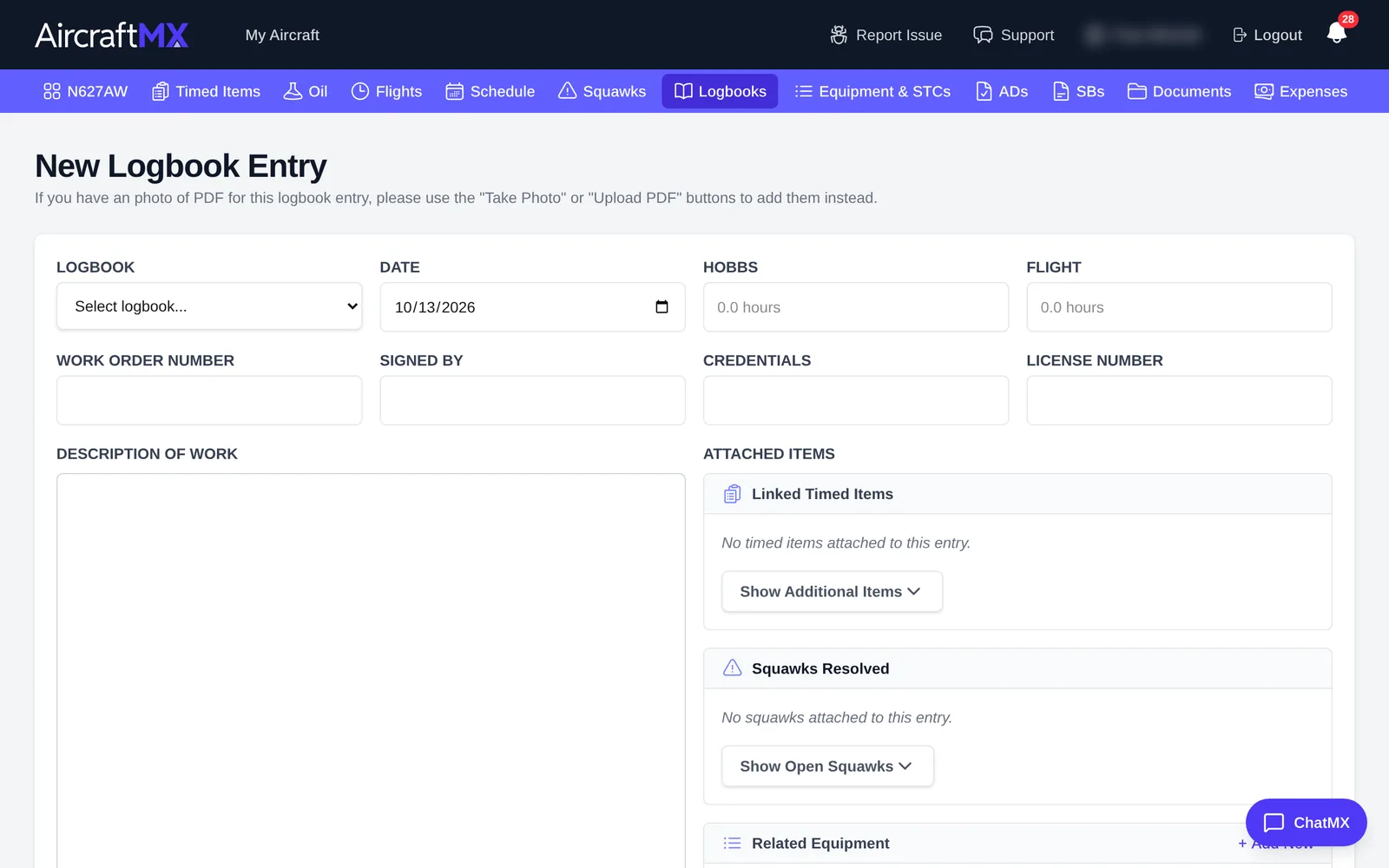Click the Squawks warning triangle icon

(568, 91)
